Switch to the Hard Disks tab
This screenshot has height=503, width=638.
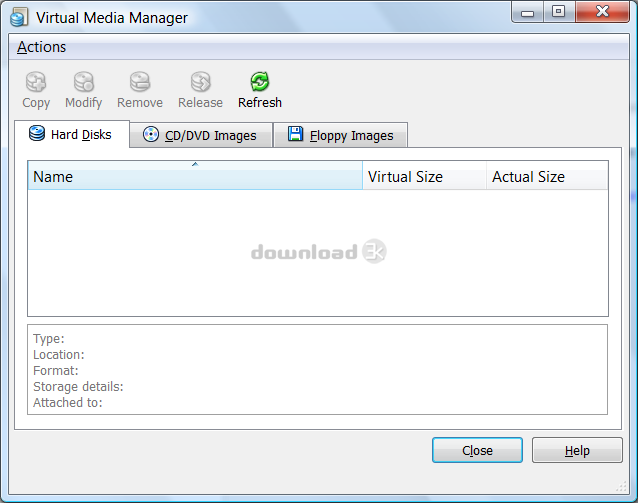[x=71, y=134]
